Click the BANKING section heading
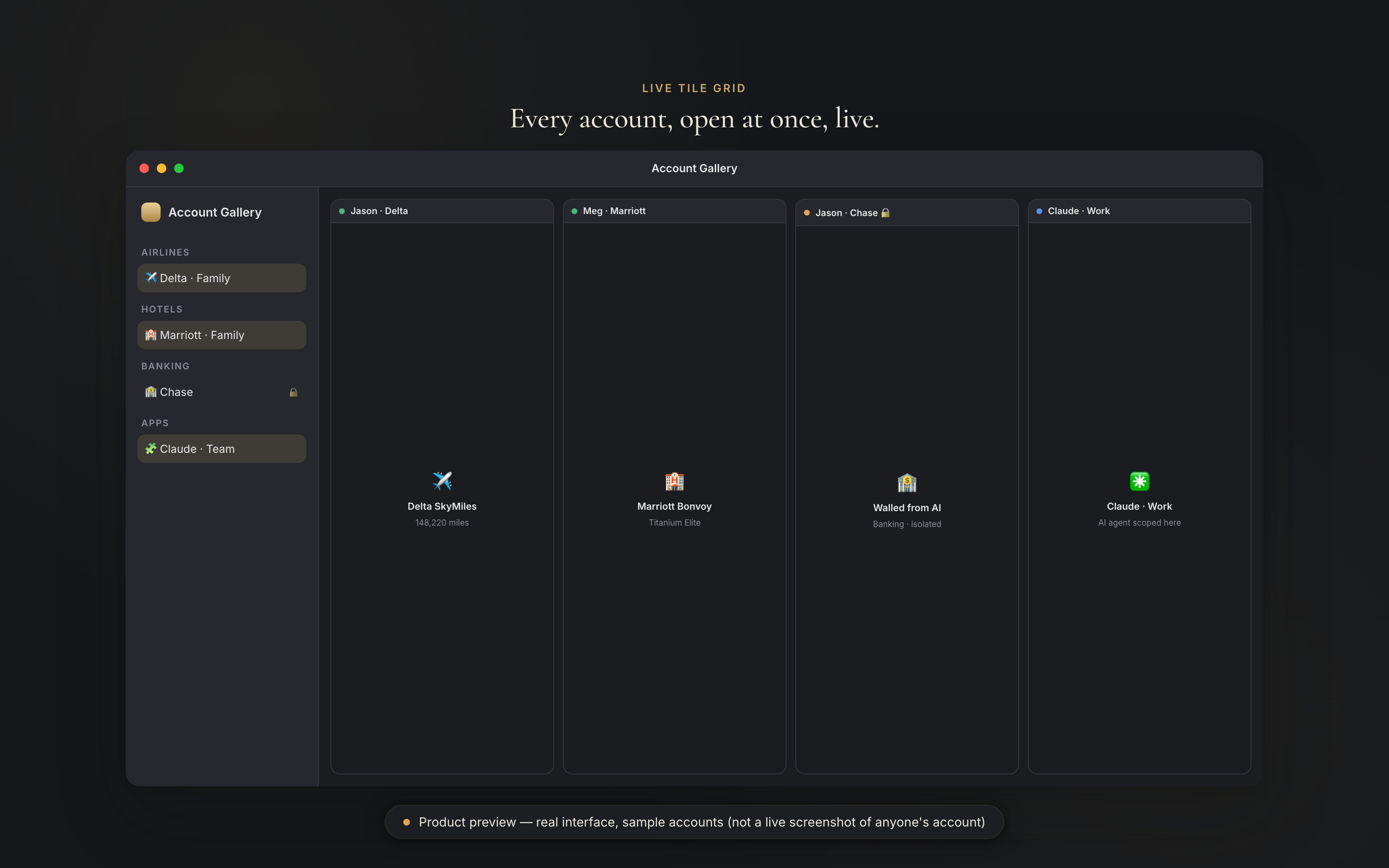Viewport: 1389px width, 868px height. [x=165, y=366]
